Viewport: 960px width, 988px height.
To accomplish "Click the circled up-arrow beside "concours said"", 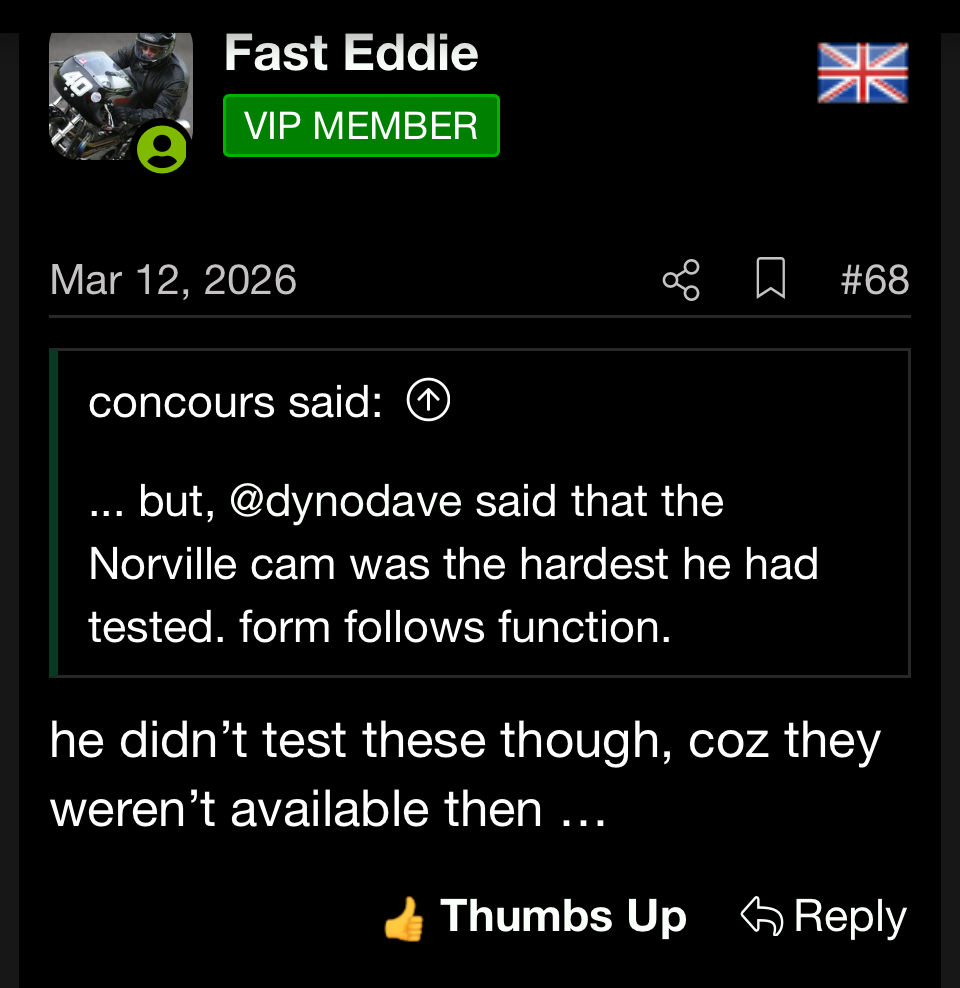I will point(428,402).
